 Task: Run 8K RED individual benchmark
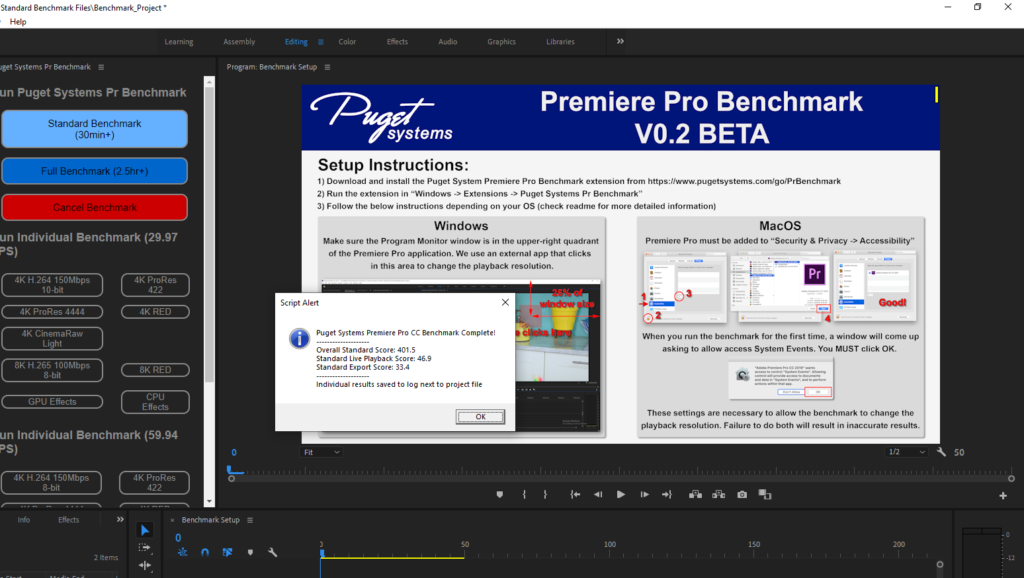[x=155, y=370]
